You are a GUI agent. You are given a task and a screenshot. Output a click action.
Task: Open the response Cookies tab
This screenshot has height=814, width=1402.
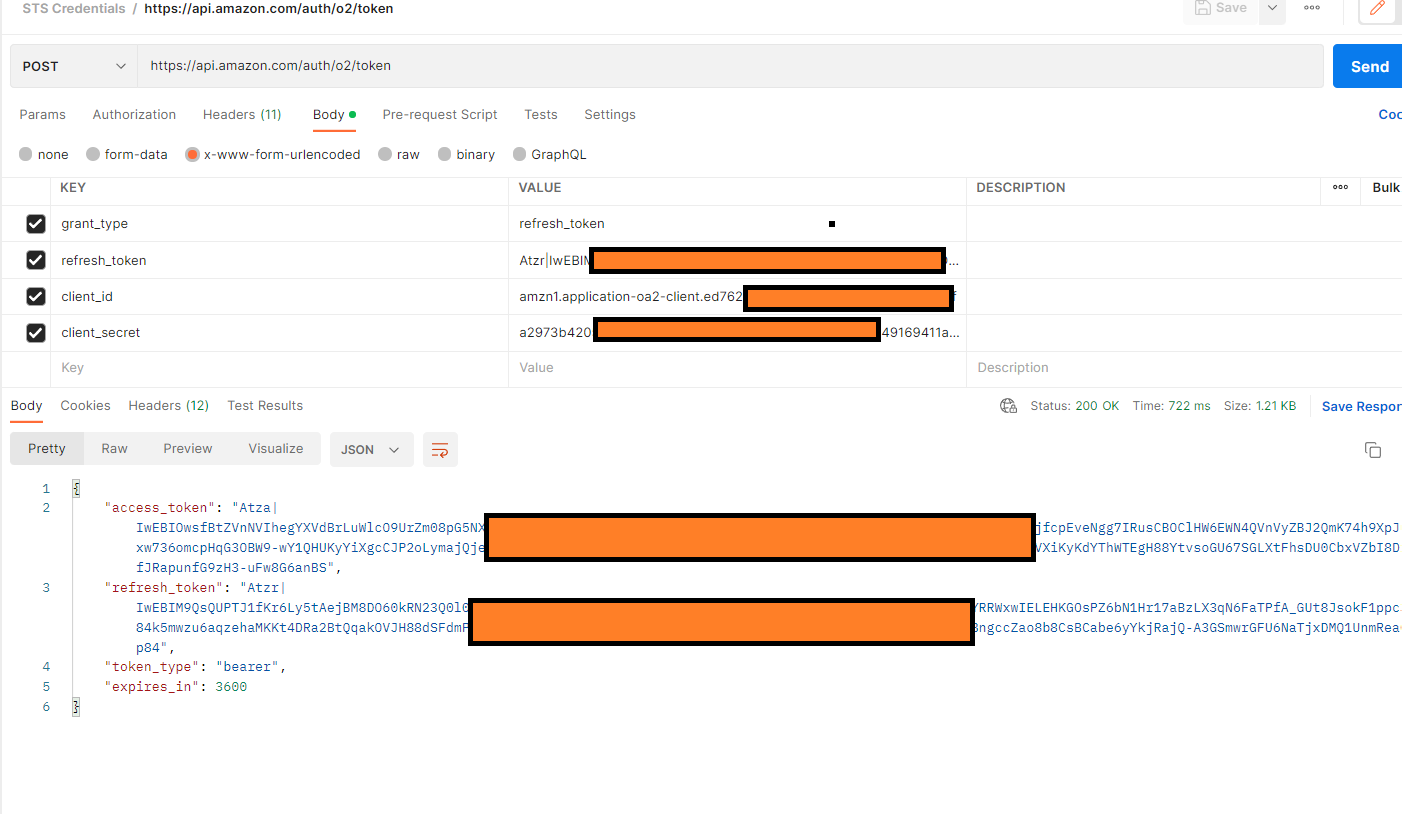85,406
